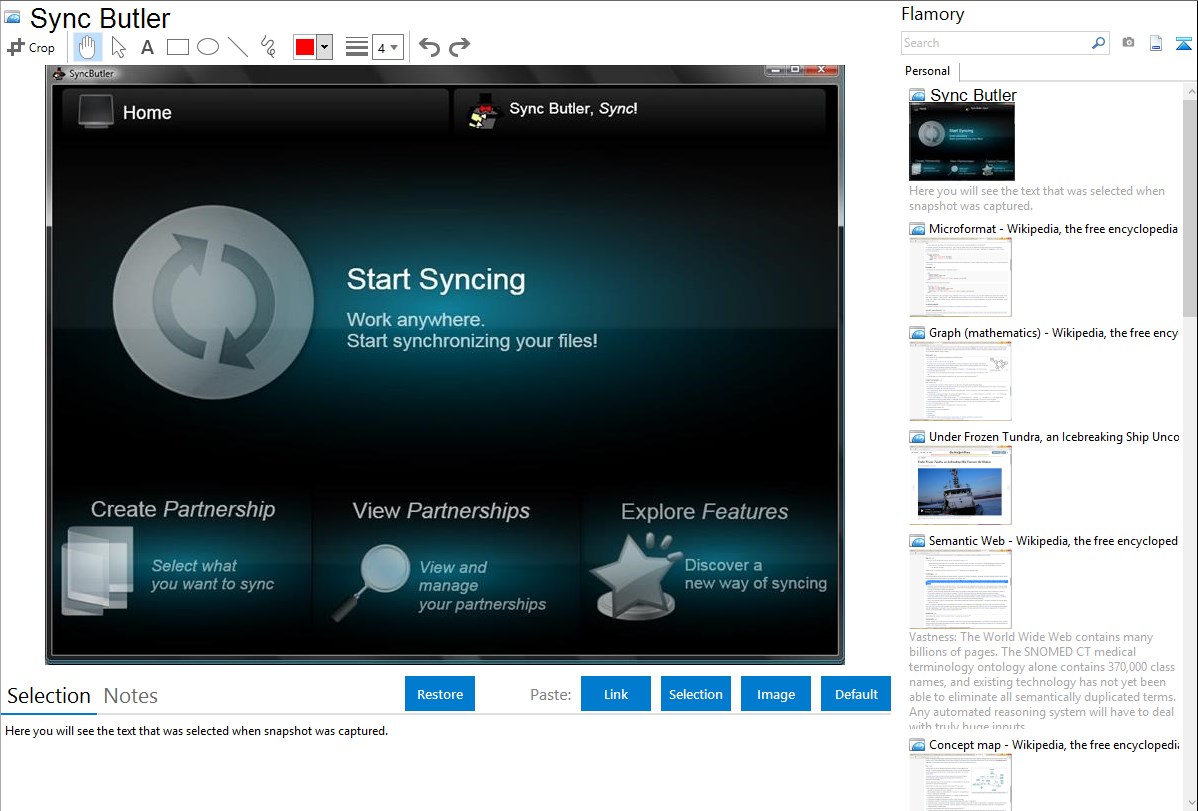Click the View Partnerships heading
Image resolution: width=1198 pixels, height=811 pixels.
point(441,511)
